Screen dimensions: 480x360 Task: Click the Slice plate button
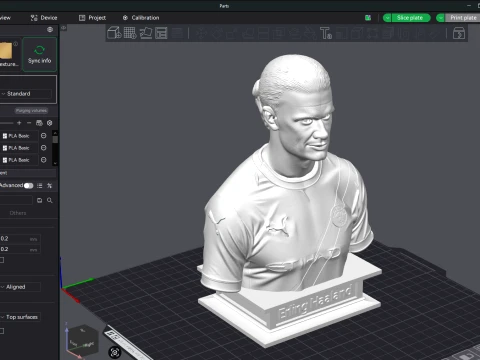pos(410,18)
